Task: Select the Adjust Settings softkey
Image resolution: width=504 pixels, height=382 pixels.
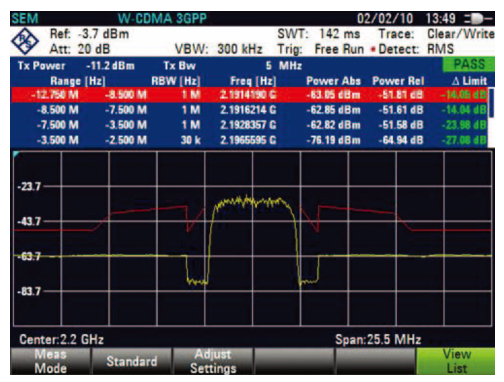Action: (213, 361)
